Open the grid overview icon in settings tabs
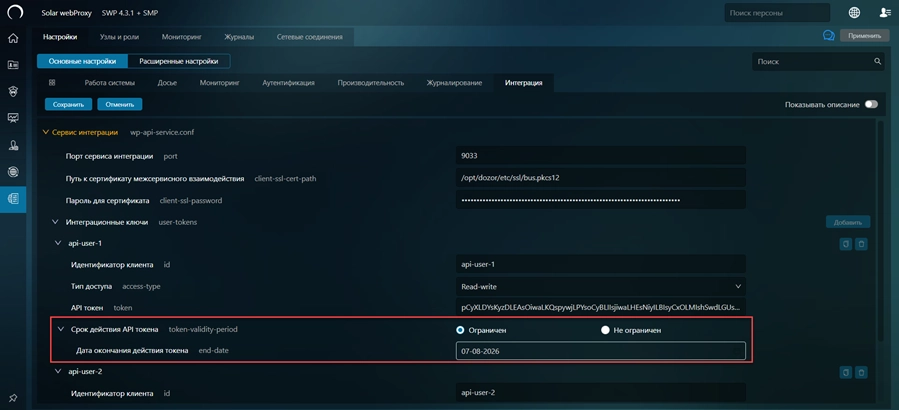Image resolution: width=899 pixels, height=410 pixels. pos(52,83)
